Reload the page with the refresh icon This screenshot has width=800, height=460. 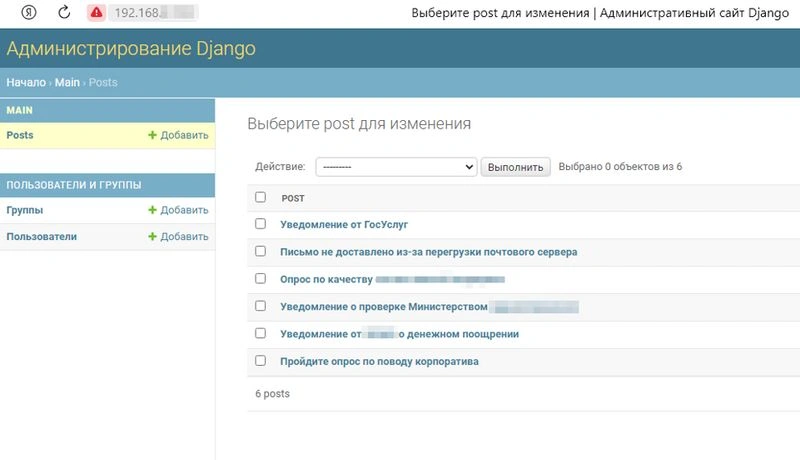tap(64, 12)
